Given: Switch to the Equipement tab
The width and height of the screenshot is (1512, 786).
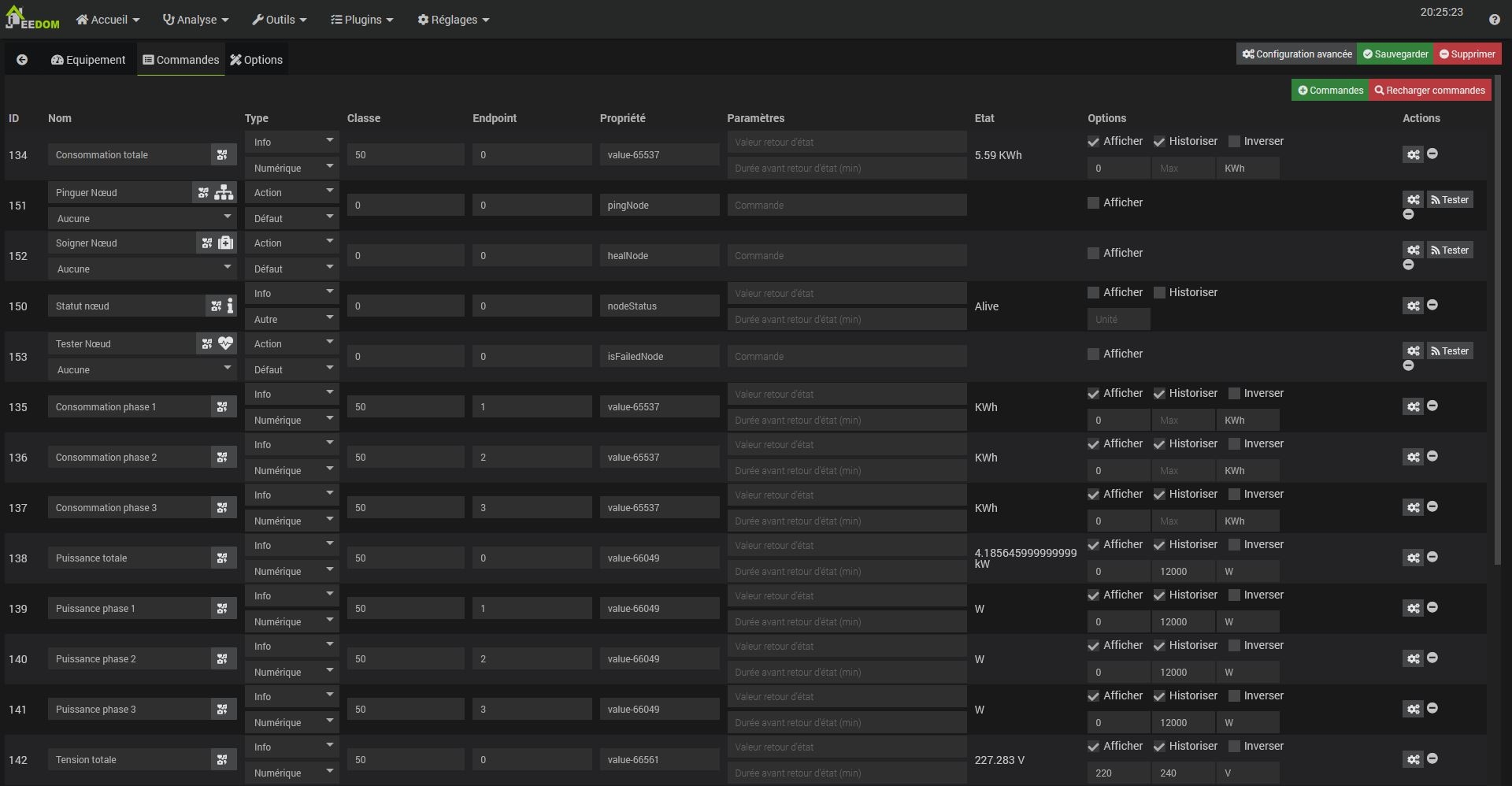Looking at the screenshot, I should [x=88, y=60].
